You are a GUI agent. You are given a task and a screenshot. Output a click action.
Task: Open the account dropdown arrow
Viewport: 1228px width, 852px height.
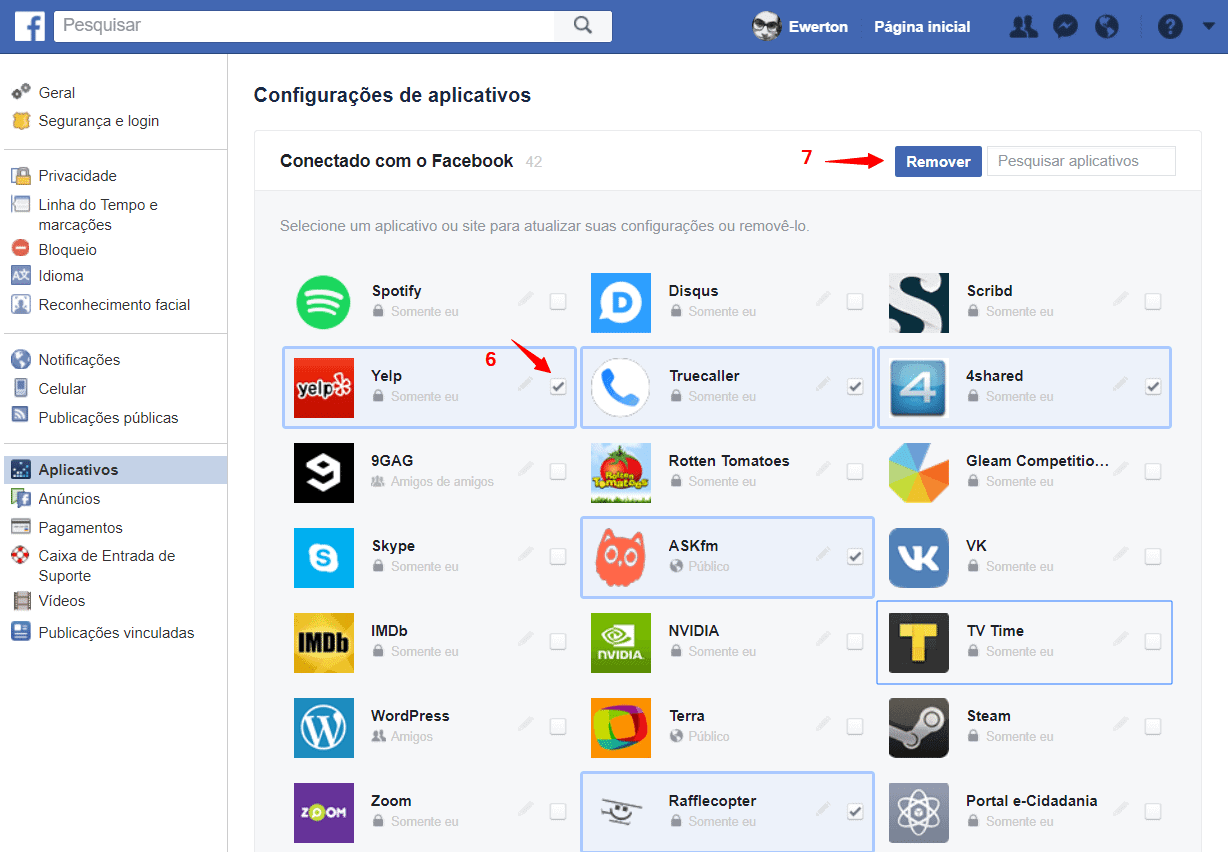coord(1208,26)
